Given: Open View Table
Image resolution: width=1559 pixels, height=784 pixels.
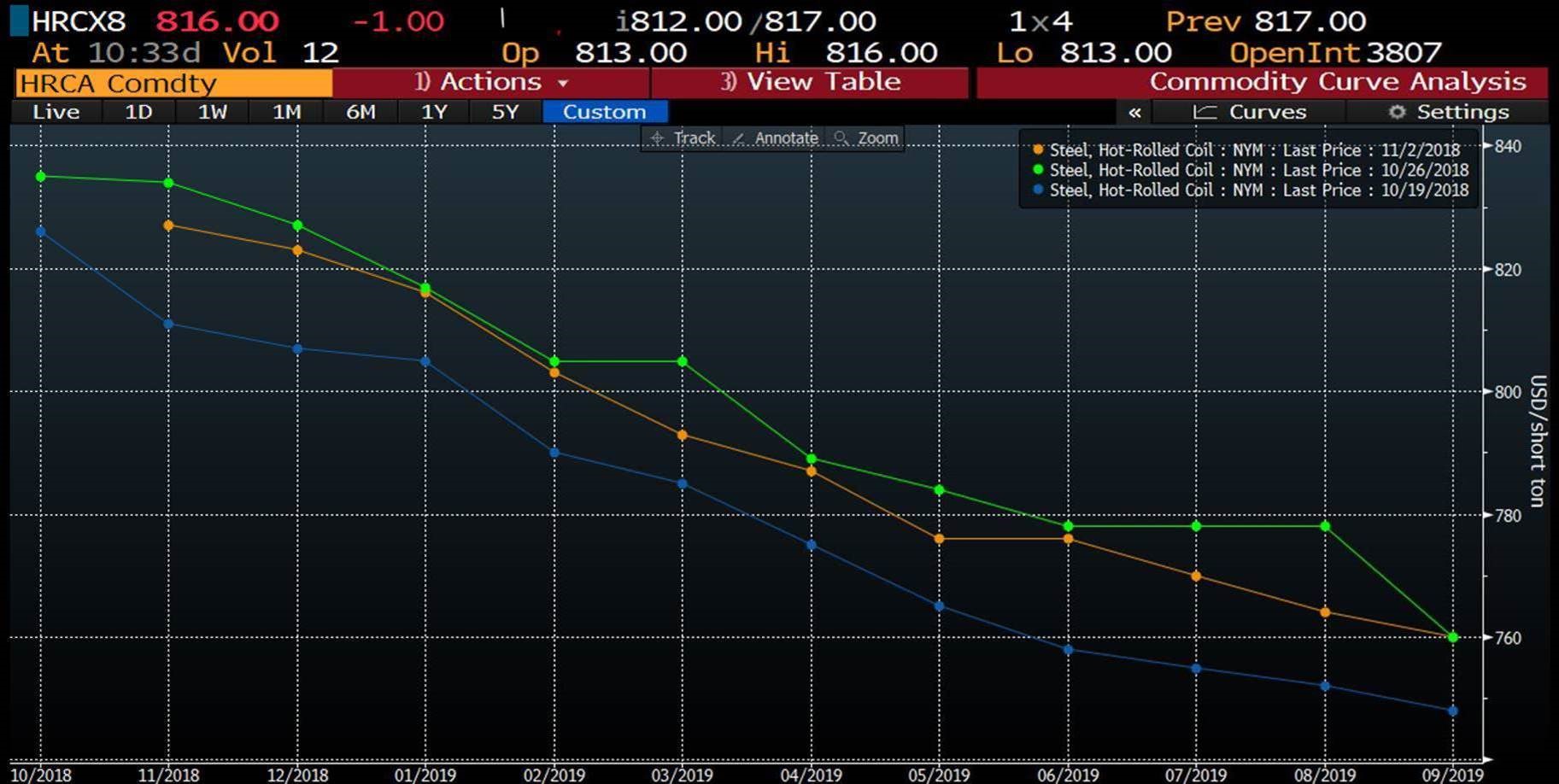Looking at the screenshot, I should tap(810, 83).
